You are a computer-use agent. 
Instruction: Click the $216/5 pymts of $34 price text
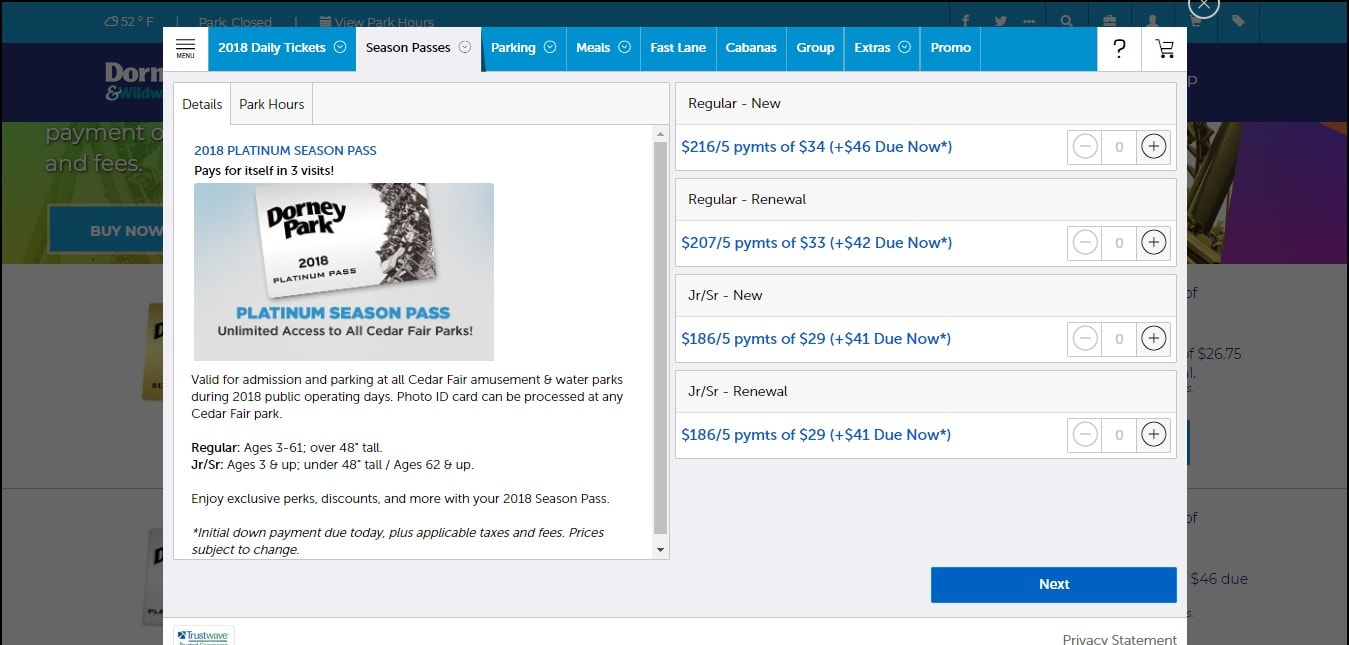[x=816, y=147]
